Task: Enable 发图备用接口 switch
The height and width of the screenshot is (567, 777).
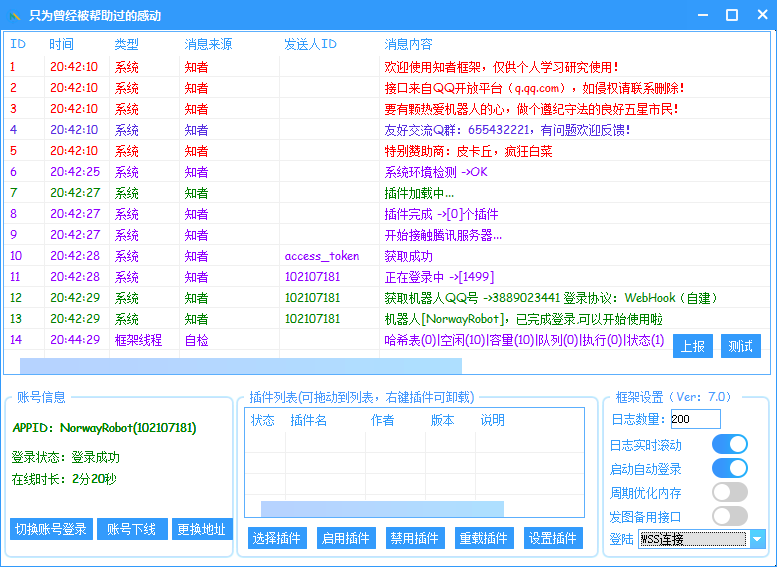Action: [x=729, y=516]
